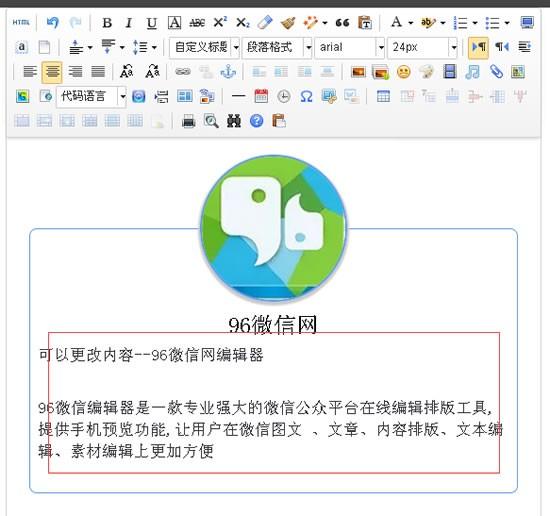Print the document
Image resolution: width=550 pixels, height=516 pixels.
(188, 121)
